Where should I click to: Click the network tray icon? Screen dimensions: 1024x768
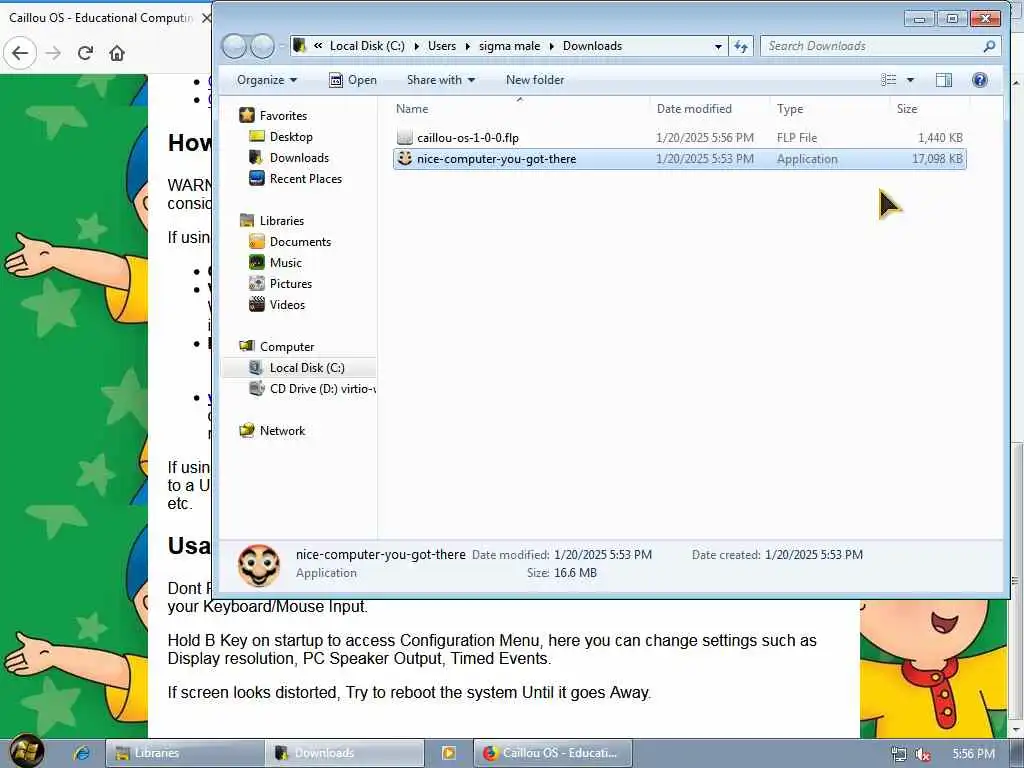[899, 754]
